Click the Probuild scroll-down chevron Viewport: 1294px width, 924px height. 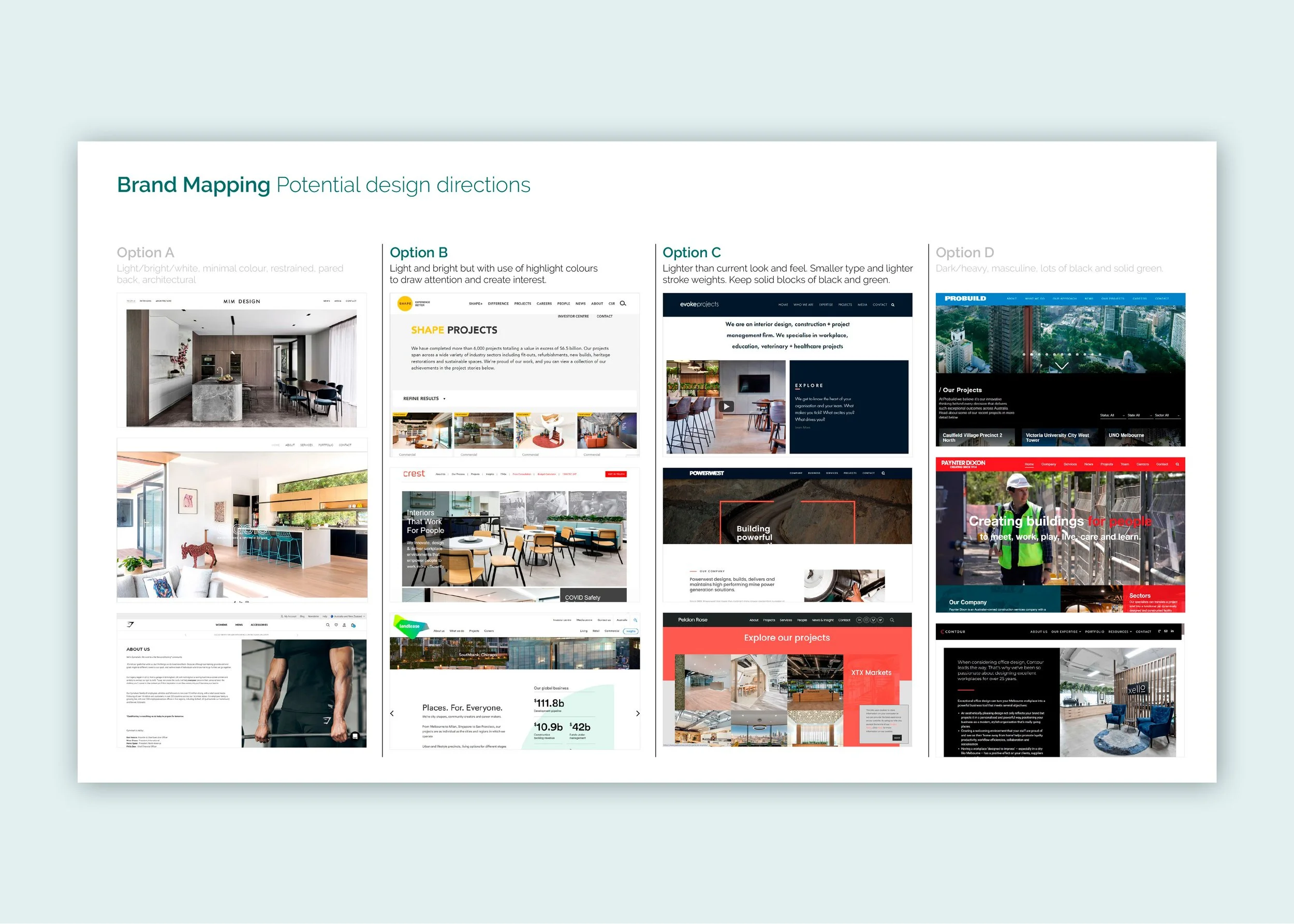(1062, 366)
